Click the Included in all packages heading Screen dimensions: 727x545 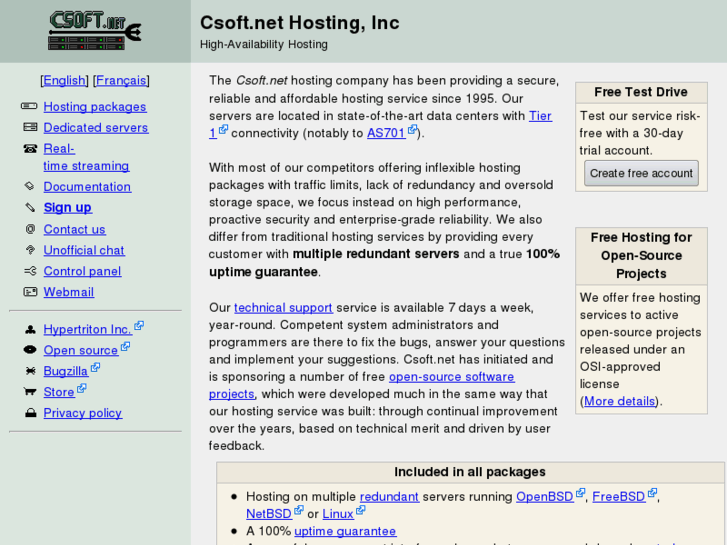coord(470,472)
